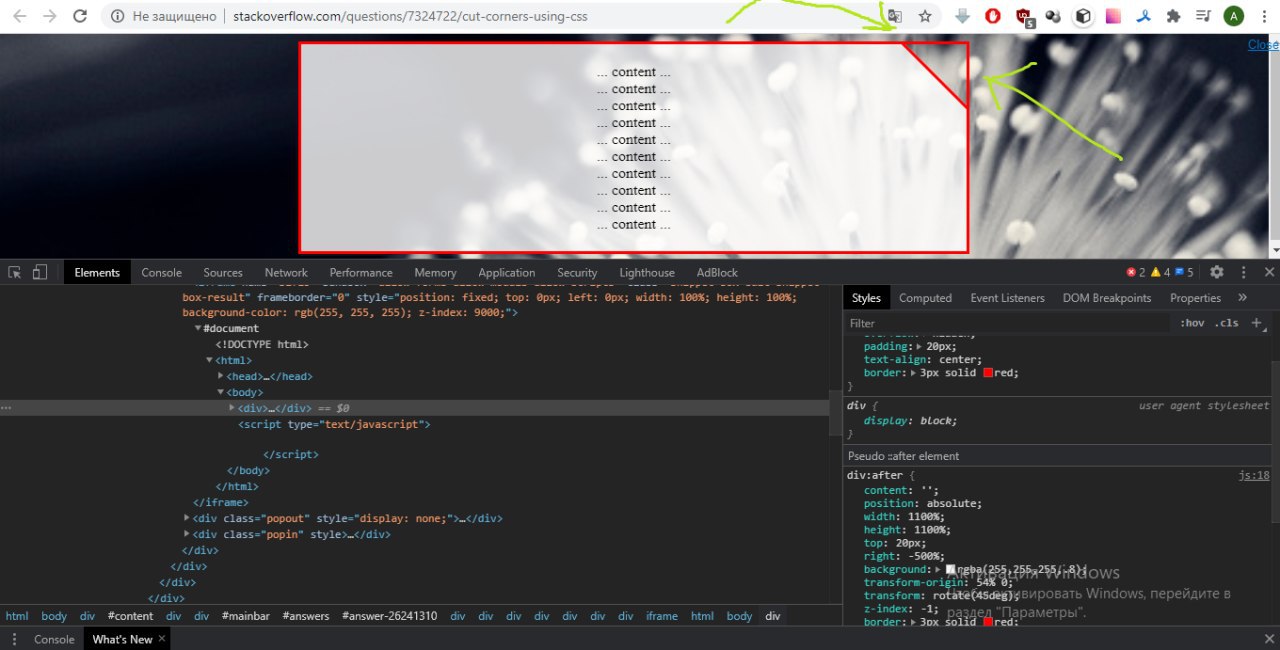
Task: Focus the Styles Filter input field
Action: coord(1008,323)
